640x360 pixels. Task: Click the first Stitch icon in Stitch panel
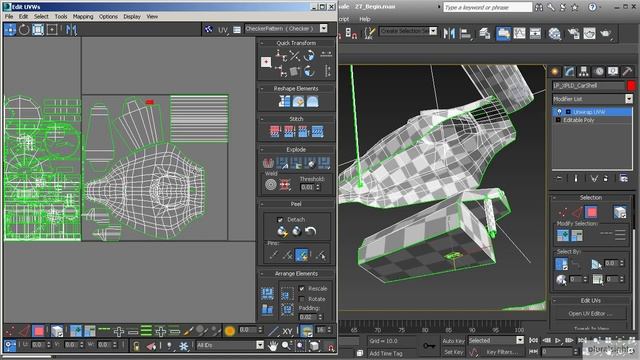(275, 131)
